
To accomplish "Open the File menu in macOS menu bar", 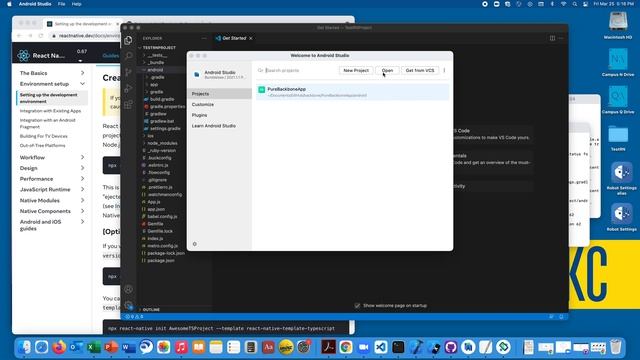I will click(61, 4).
